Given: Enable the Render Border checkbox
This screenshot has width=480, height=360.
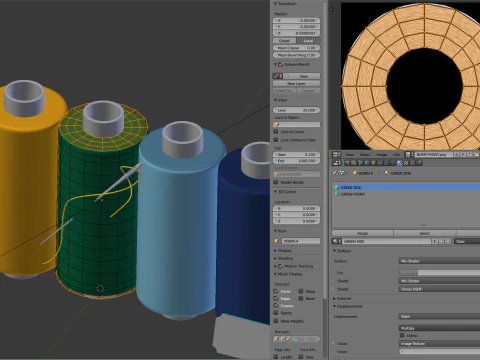Looking at the screenshot, I should pyautogui.click(x=276, y=182).
